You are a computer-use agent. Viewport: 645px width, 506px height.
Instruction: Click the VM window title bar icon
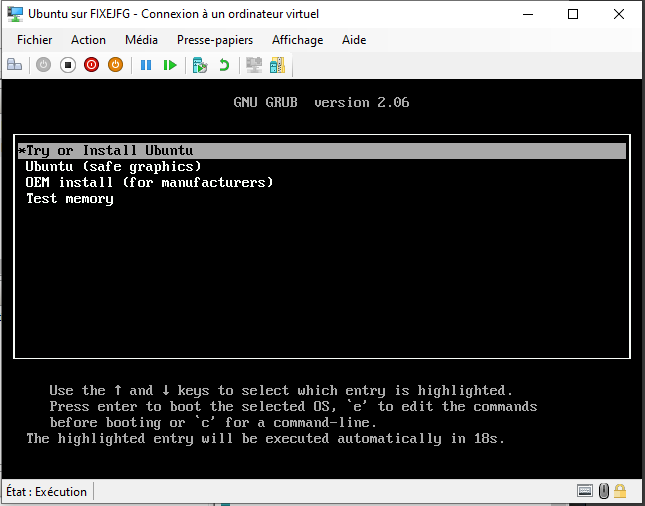pos(15,14)
